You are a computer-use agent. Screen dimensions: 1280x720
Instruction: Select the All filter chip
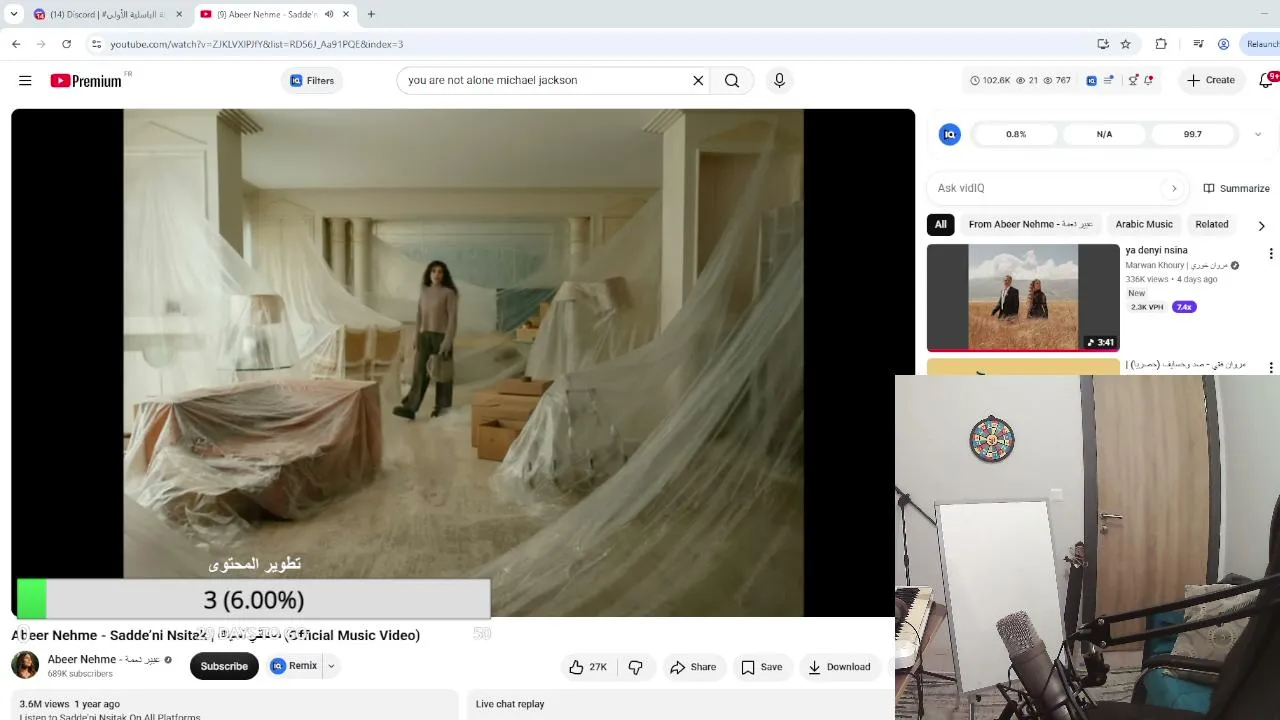coord(940,224)
